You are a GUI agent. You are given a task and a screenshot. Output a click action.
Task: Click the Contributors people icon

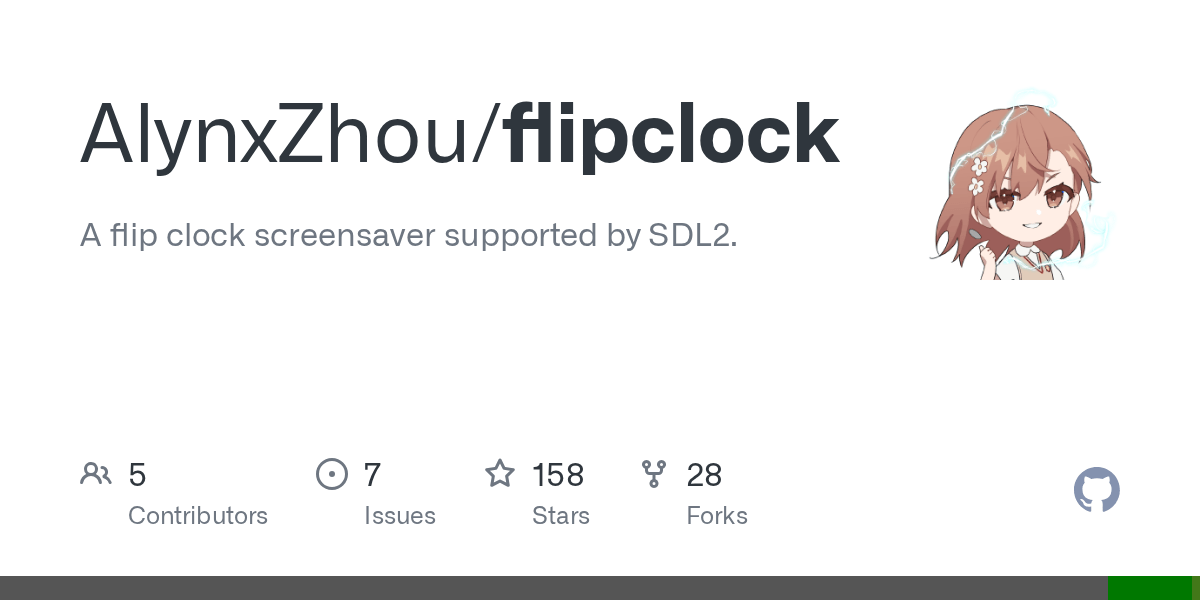tap(96, 474)
